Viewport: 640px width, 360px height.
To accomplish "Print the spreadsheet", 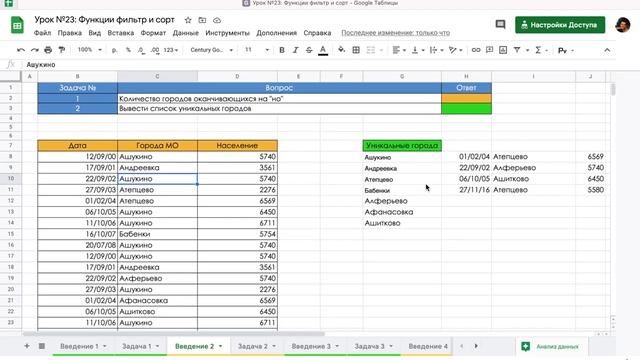I will pos(48,50).
